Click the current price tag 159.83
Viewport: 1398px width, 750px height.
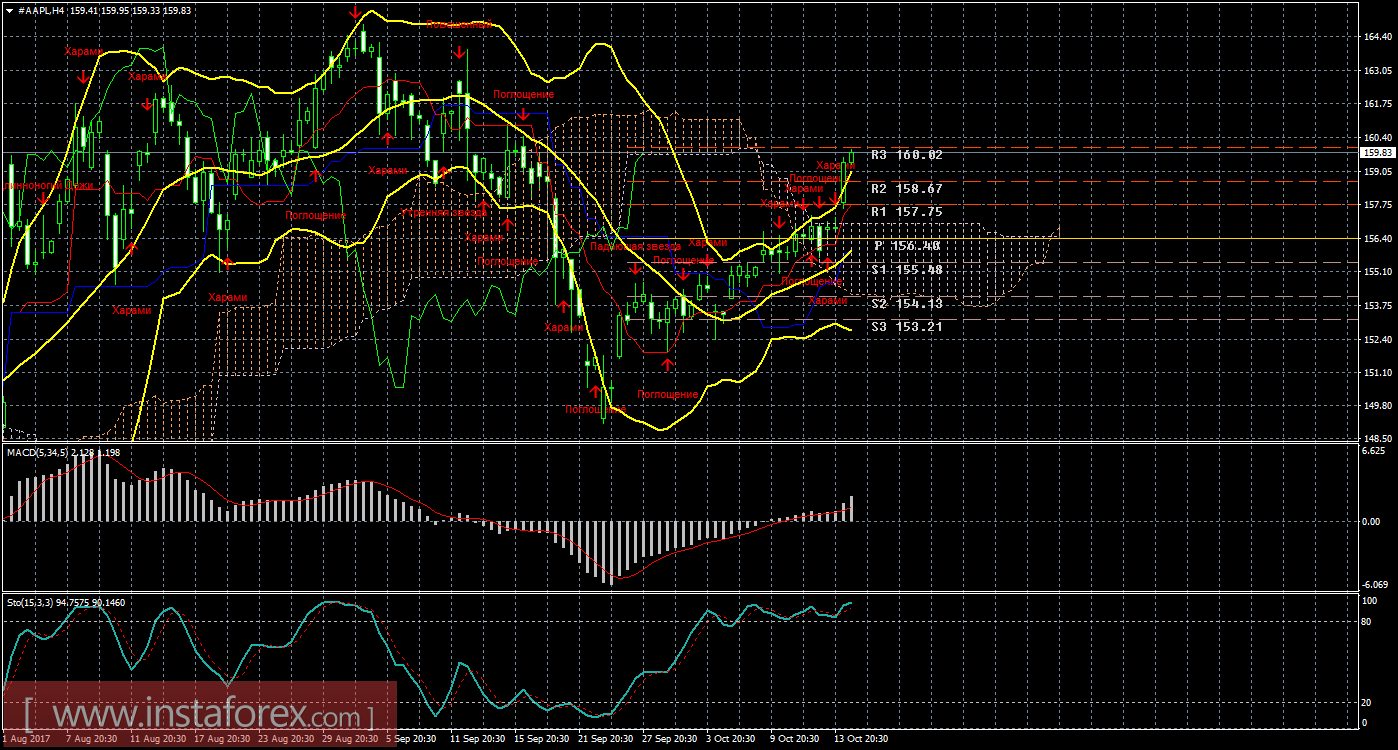1378,152
